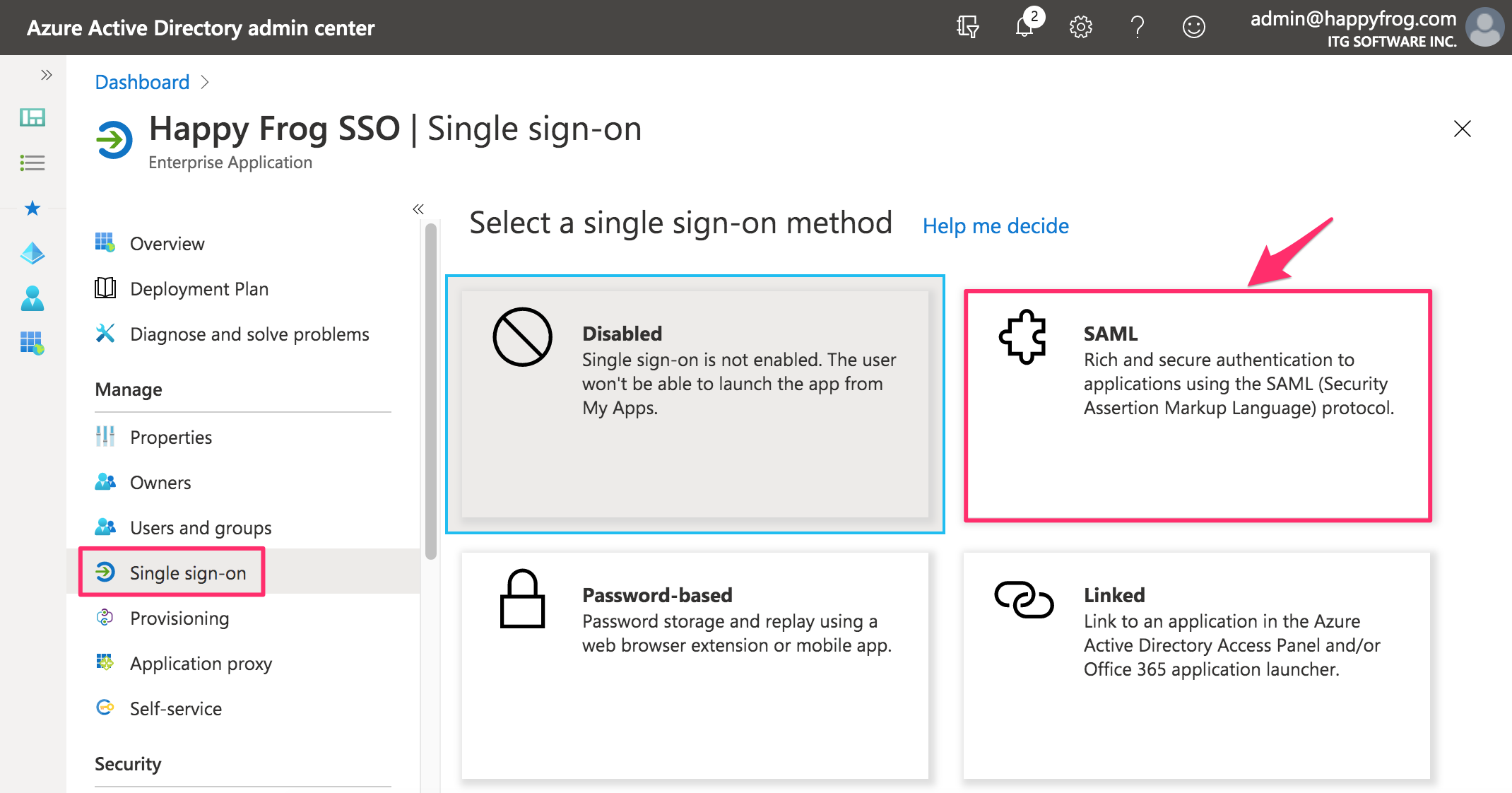Click the Owners people icon
Viewport: 1512px width, 793px height.
pos(105,481)
